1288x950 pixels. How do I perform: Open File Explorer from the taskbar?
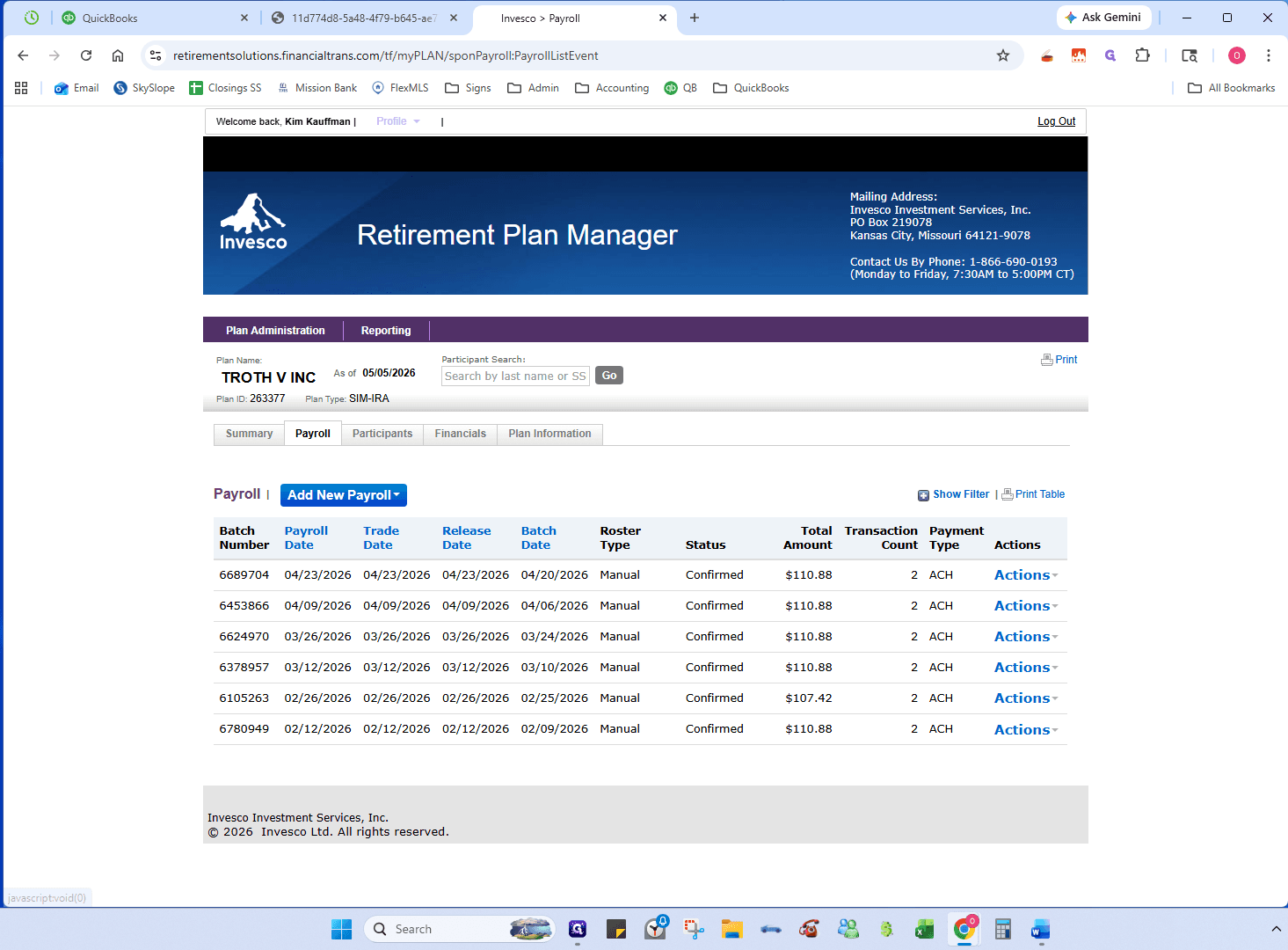tap(732, 929)
